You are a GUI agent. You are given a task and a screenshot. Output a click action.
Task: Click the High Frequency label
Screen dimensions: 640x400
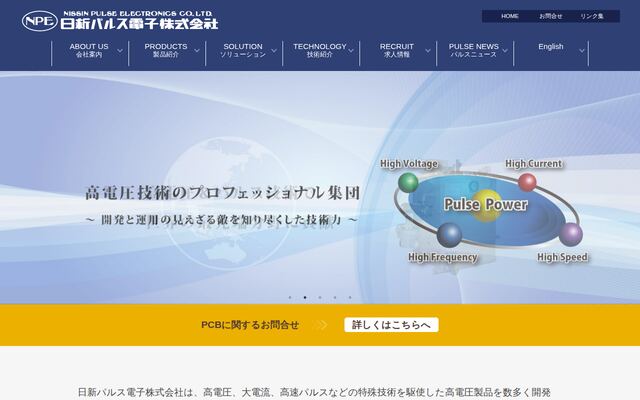click(x=443, y=257)
